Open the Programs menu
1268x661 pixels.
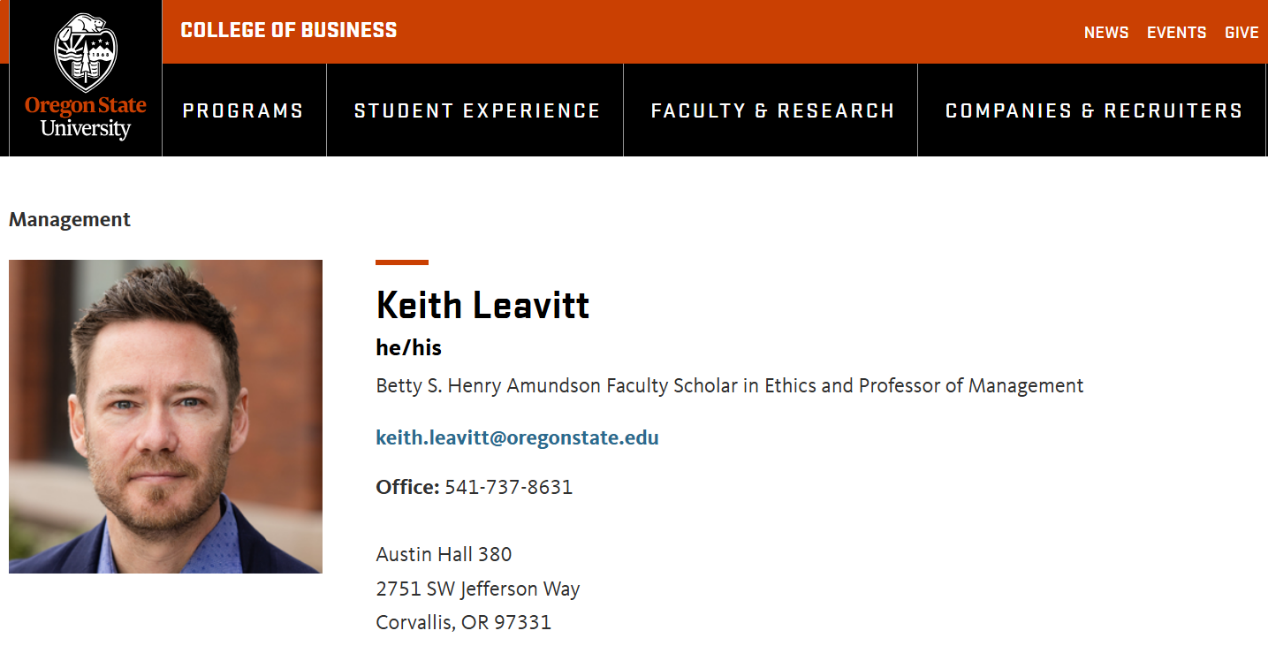[243, 111]
